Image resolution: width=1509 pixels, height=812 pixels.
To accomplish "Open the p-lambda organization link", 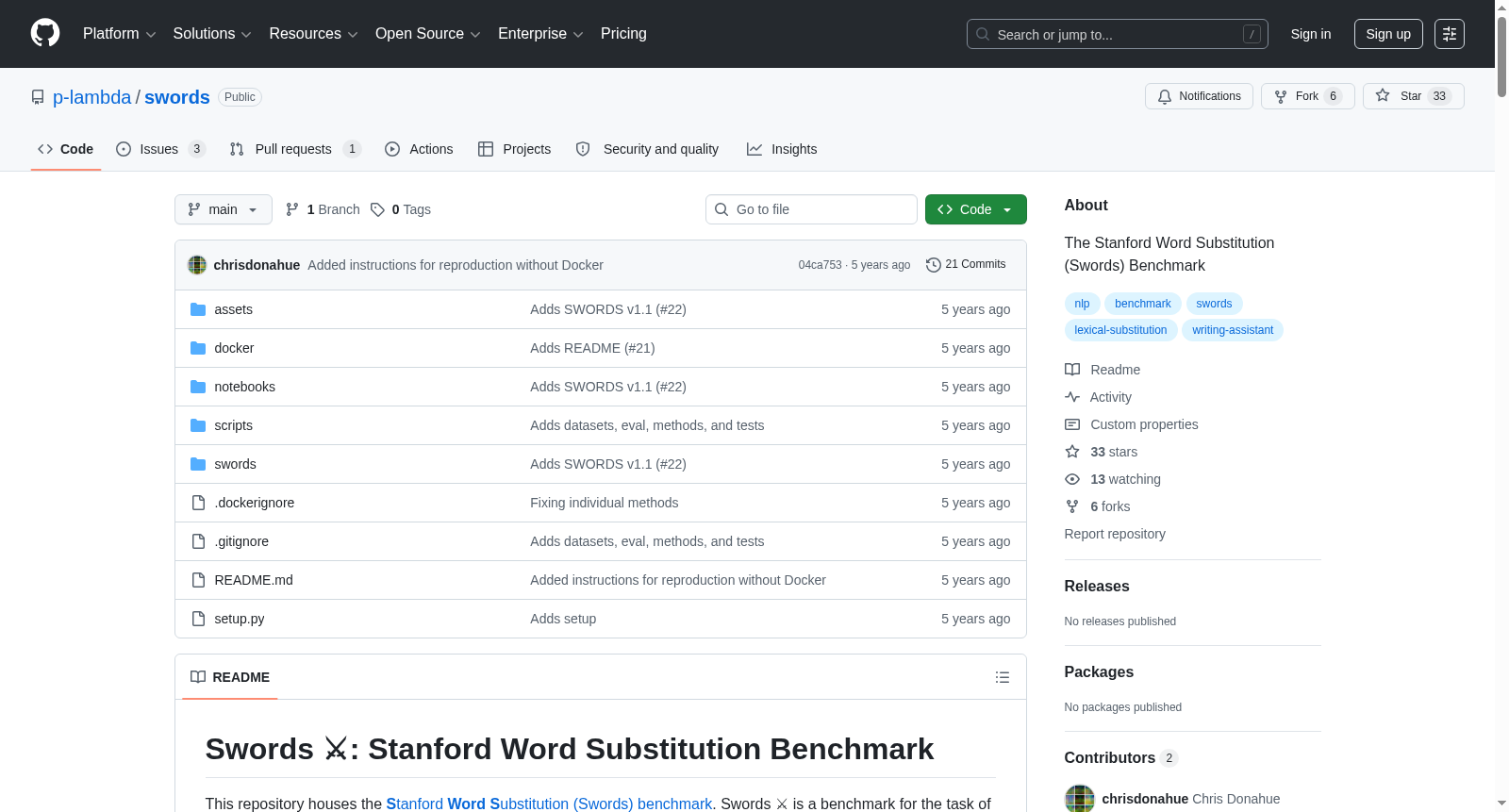I will click(92, 97).
